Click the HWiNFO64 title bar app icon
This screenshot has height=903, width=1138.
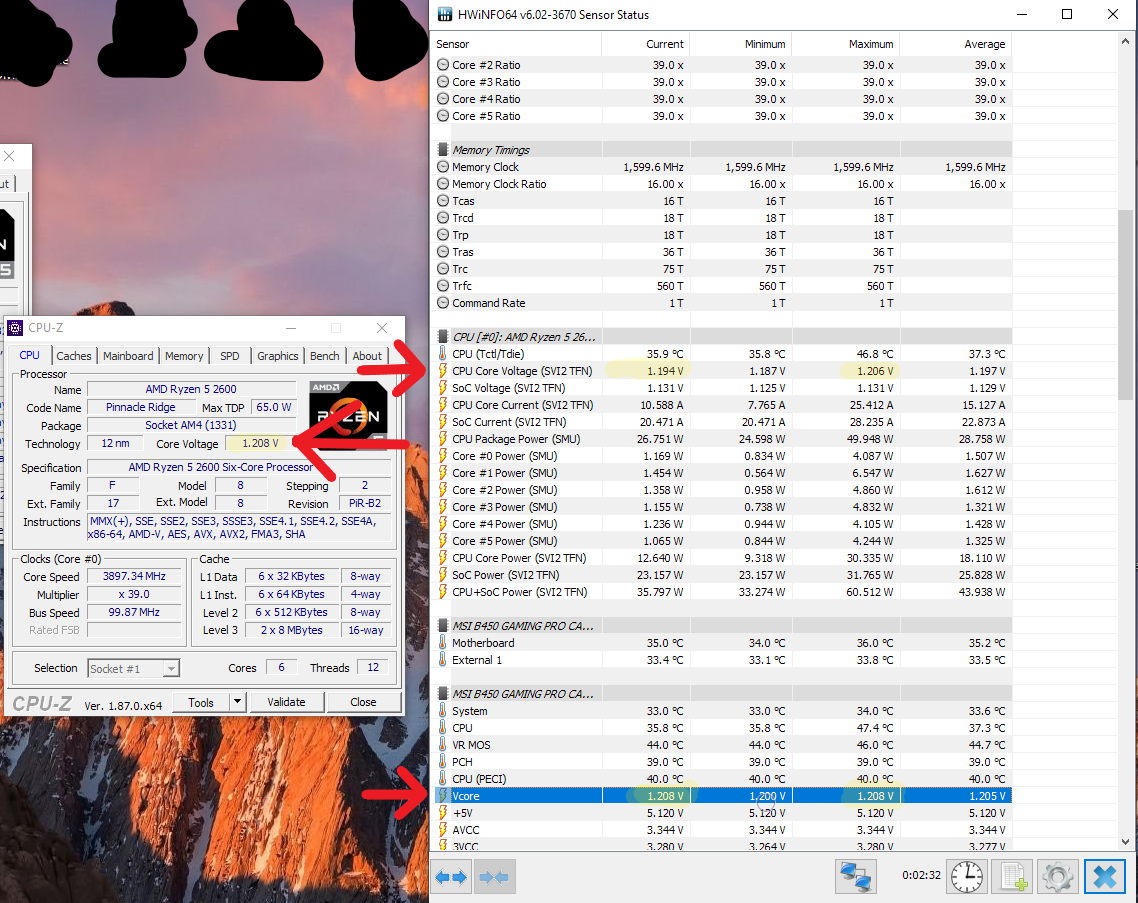(445, 15)
